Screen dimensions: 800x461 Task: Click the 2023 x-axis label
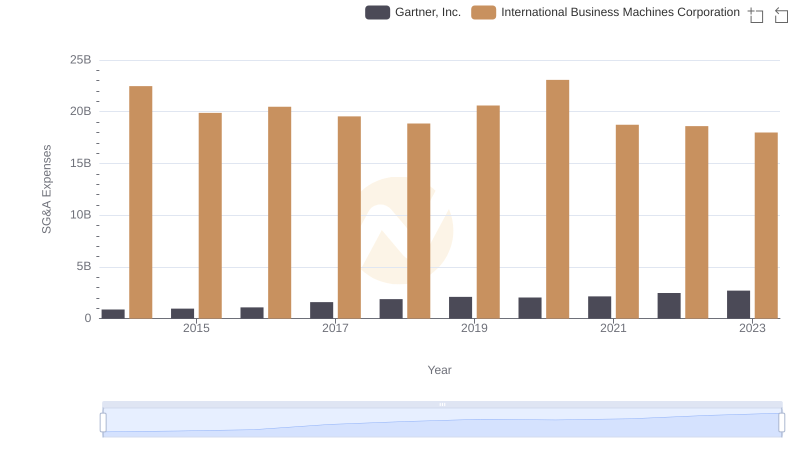[752, 328]
